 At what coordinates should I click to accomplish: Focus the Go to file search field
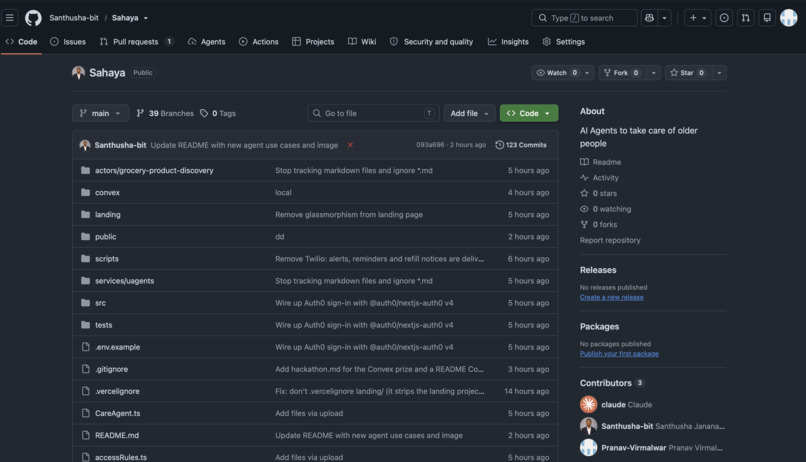pos(373,113)
